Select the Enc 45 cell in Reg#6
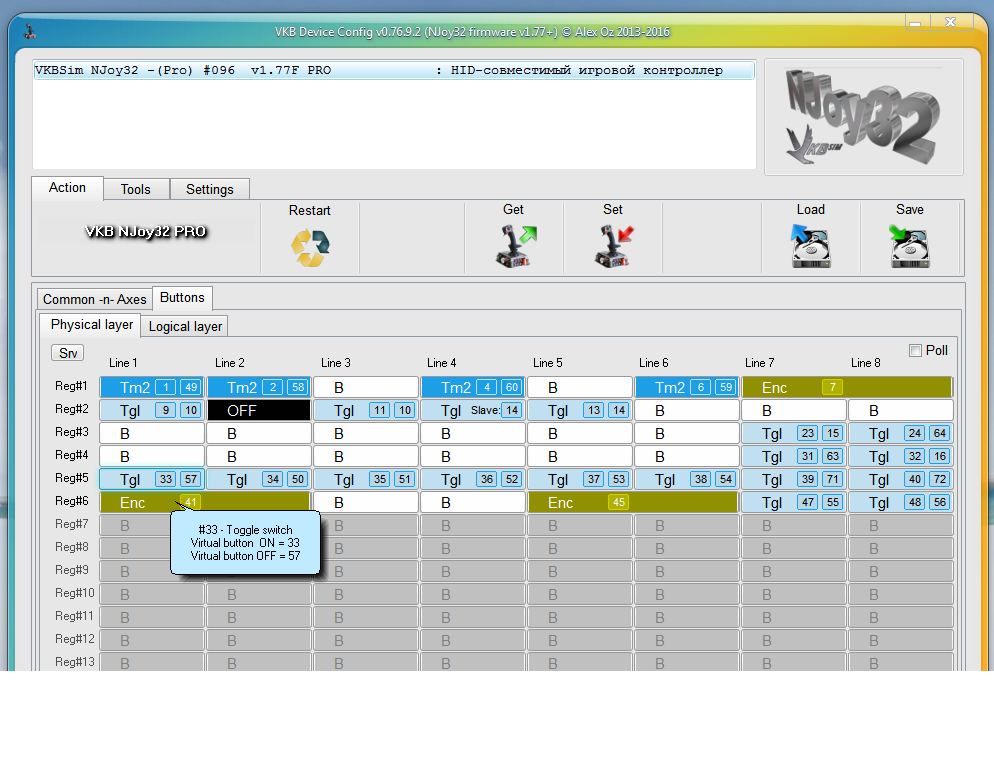The image size is (994, 768). coord(633,502)
